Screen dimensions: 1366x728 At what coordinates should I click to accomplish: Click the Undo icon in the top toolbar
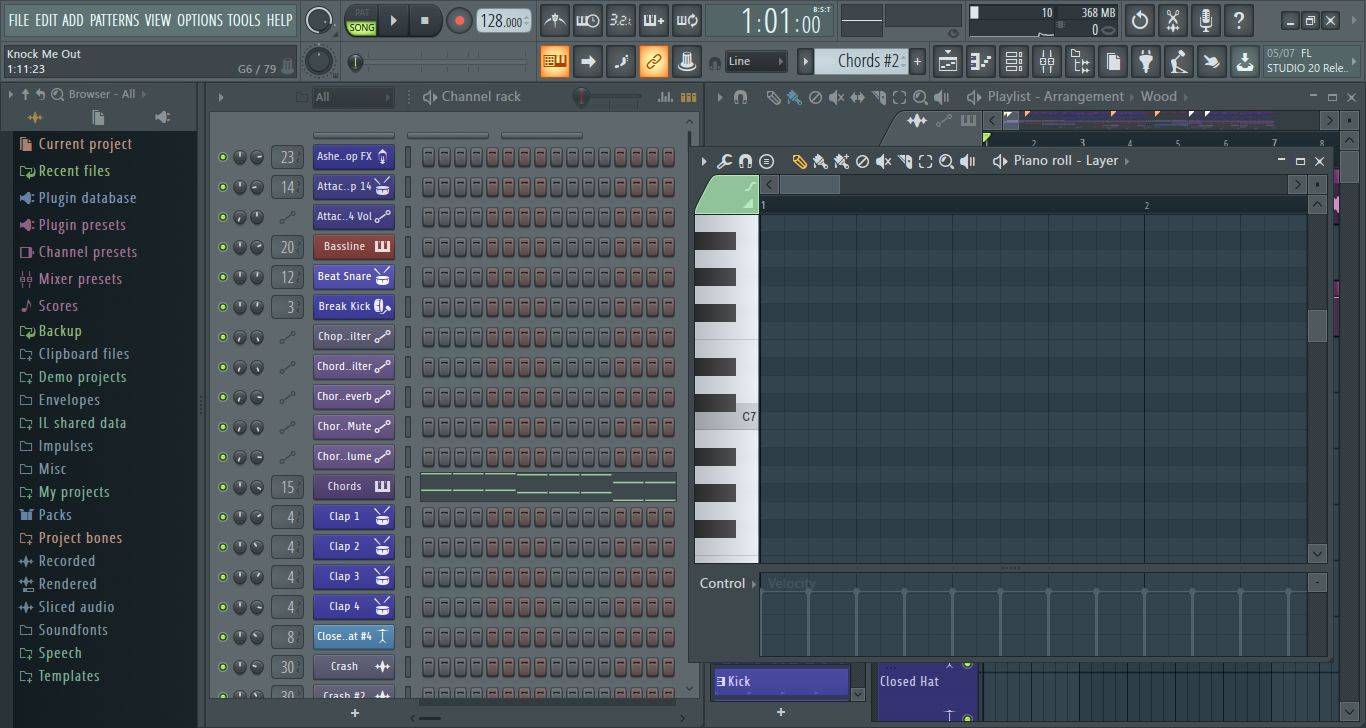pyautogui.click(x=1139, y=20)
